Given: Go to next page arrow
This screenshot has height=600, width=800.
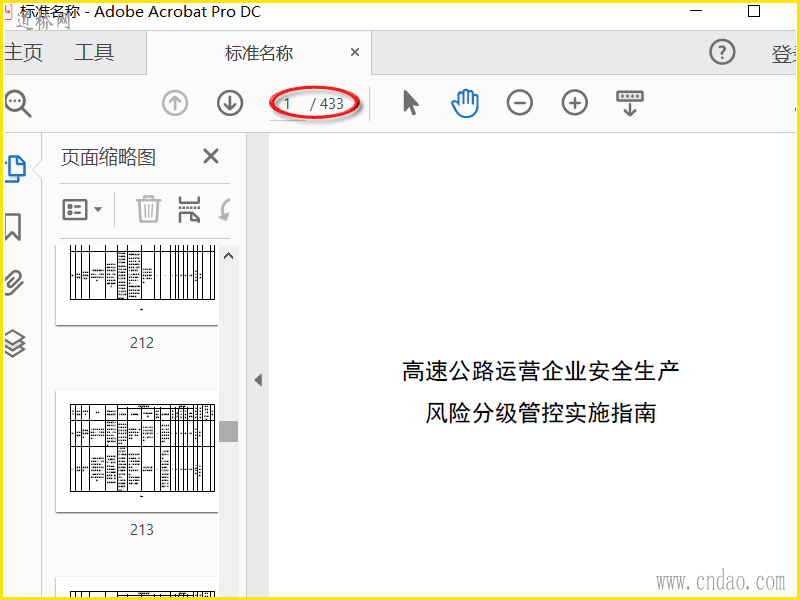Looking at the screenshot, I should (x=230, y=103).
